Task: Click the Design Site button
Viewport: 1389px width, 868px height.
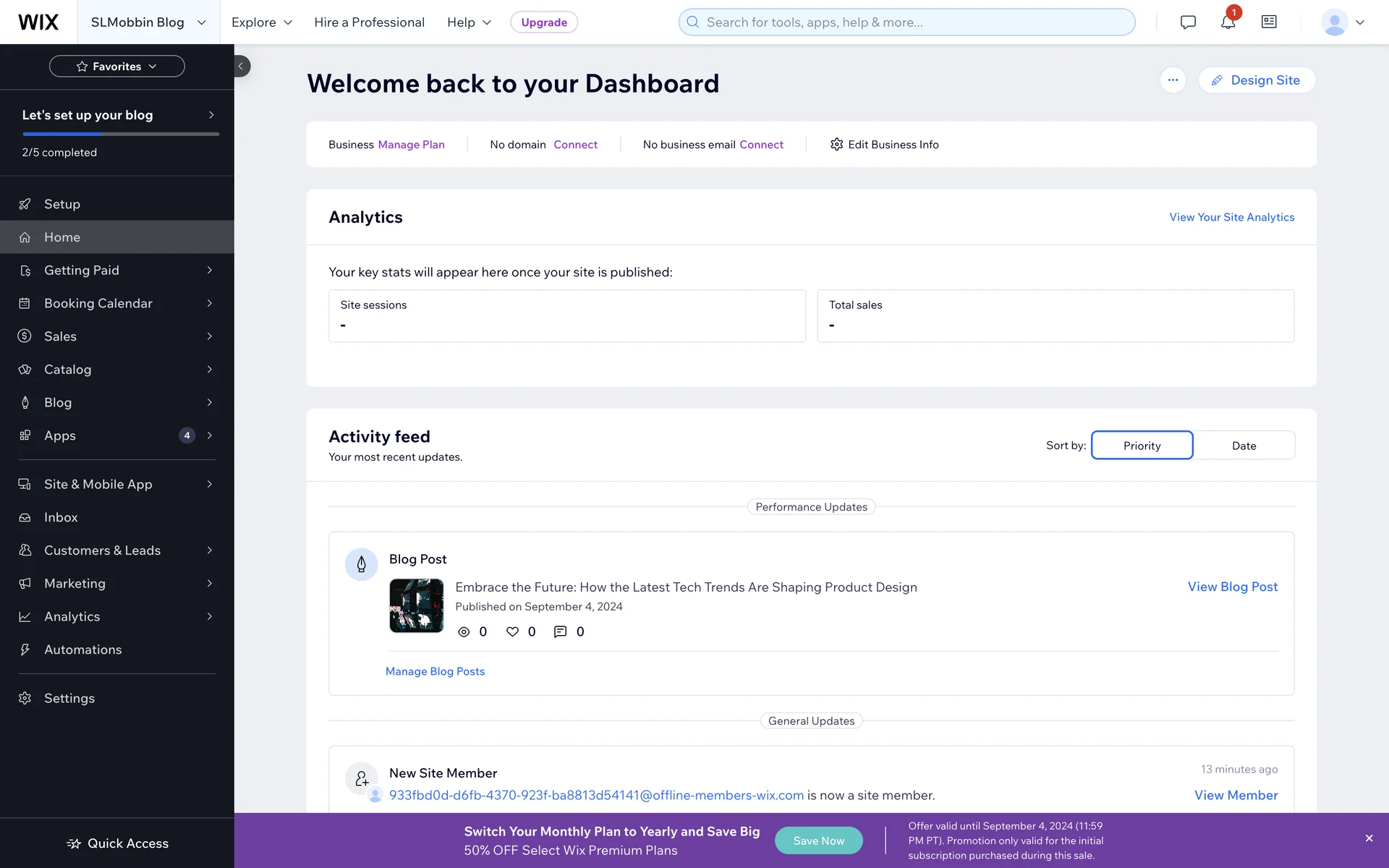Action: [x=1257, y=80]
